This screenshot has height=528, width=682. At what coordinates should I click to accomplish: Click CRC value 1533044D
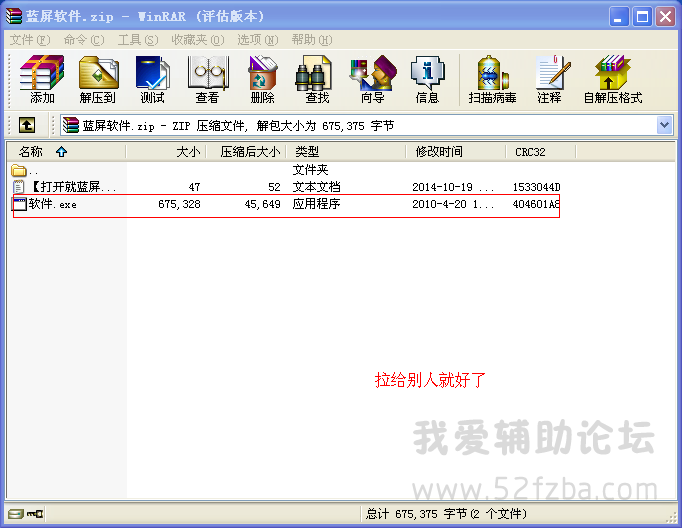point(536,187)
